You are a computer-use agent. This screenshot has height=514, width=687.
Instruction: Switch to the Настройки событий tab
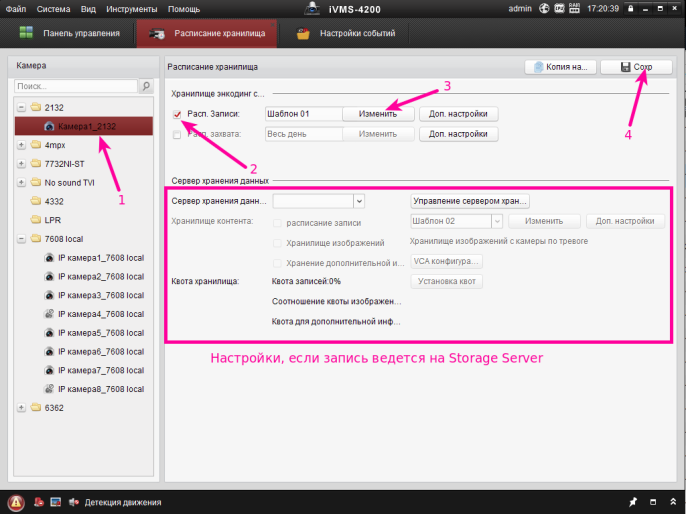(346, 34)
